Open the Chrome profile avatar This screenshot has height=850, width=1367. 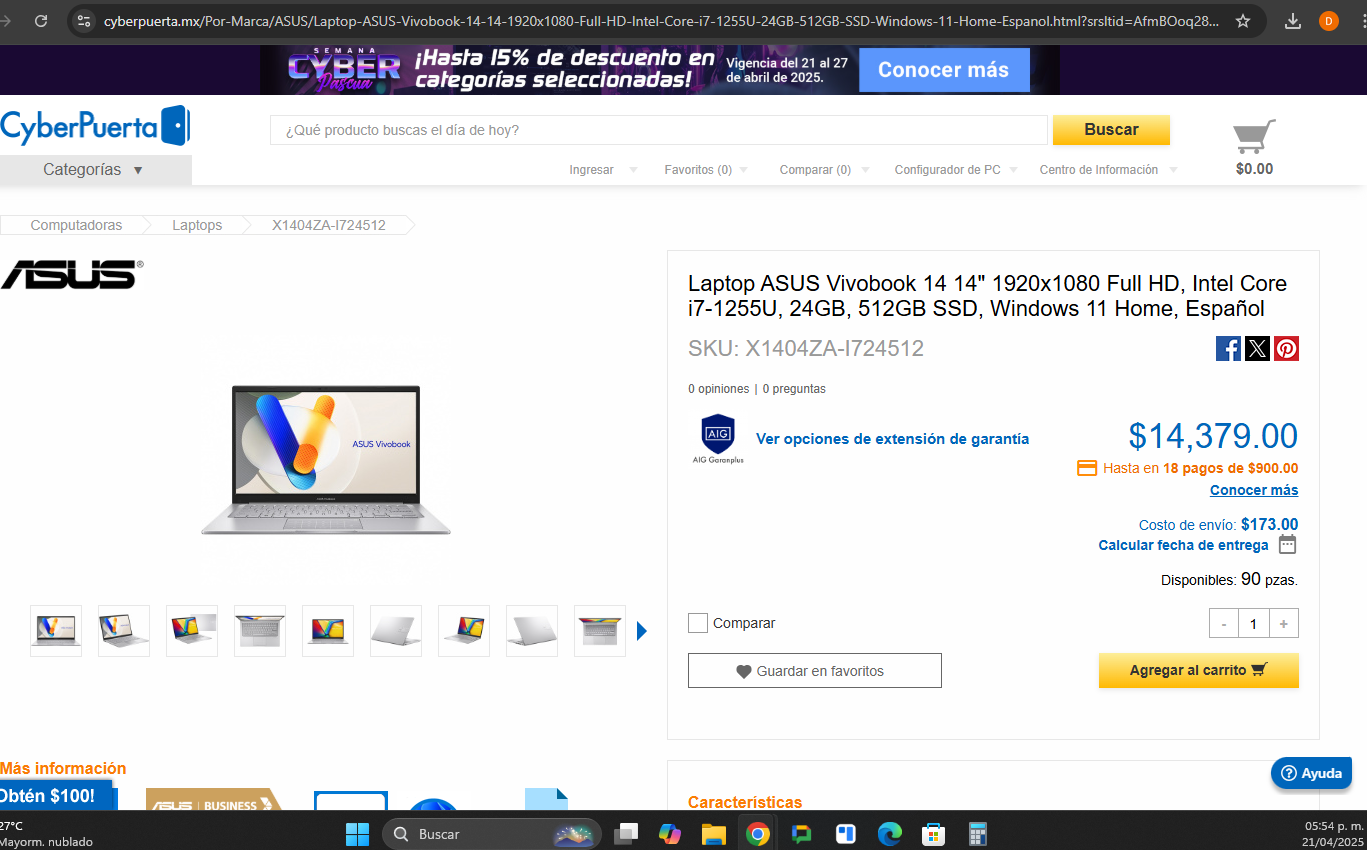click(x=1329, y=20)
